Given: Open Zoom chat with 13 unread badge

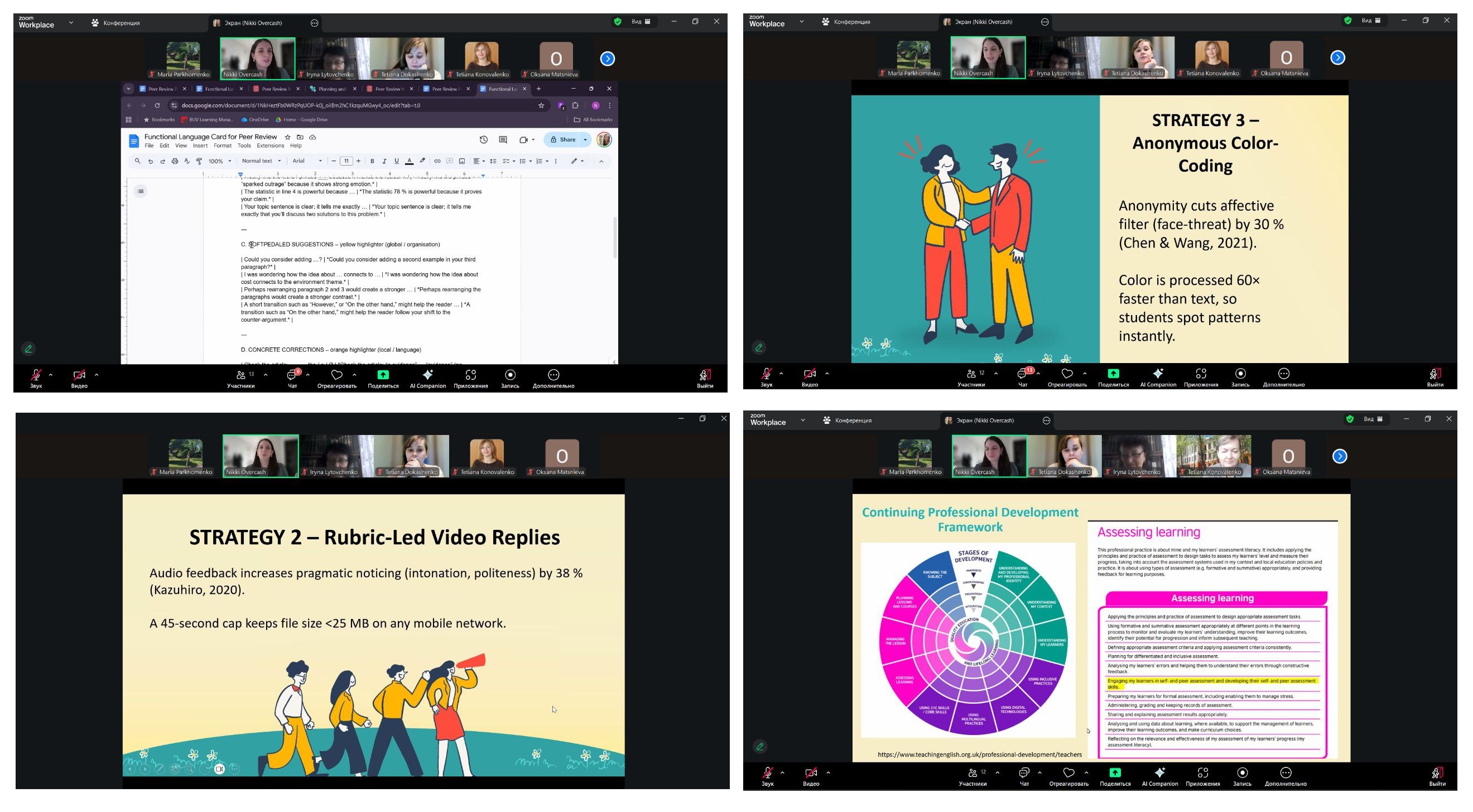Looking at the screenshot, I should click(1022, 374).
